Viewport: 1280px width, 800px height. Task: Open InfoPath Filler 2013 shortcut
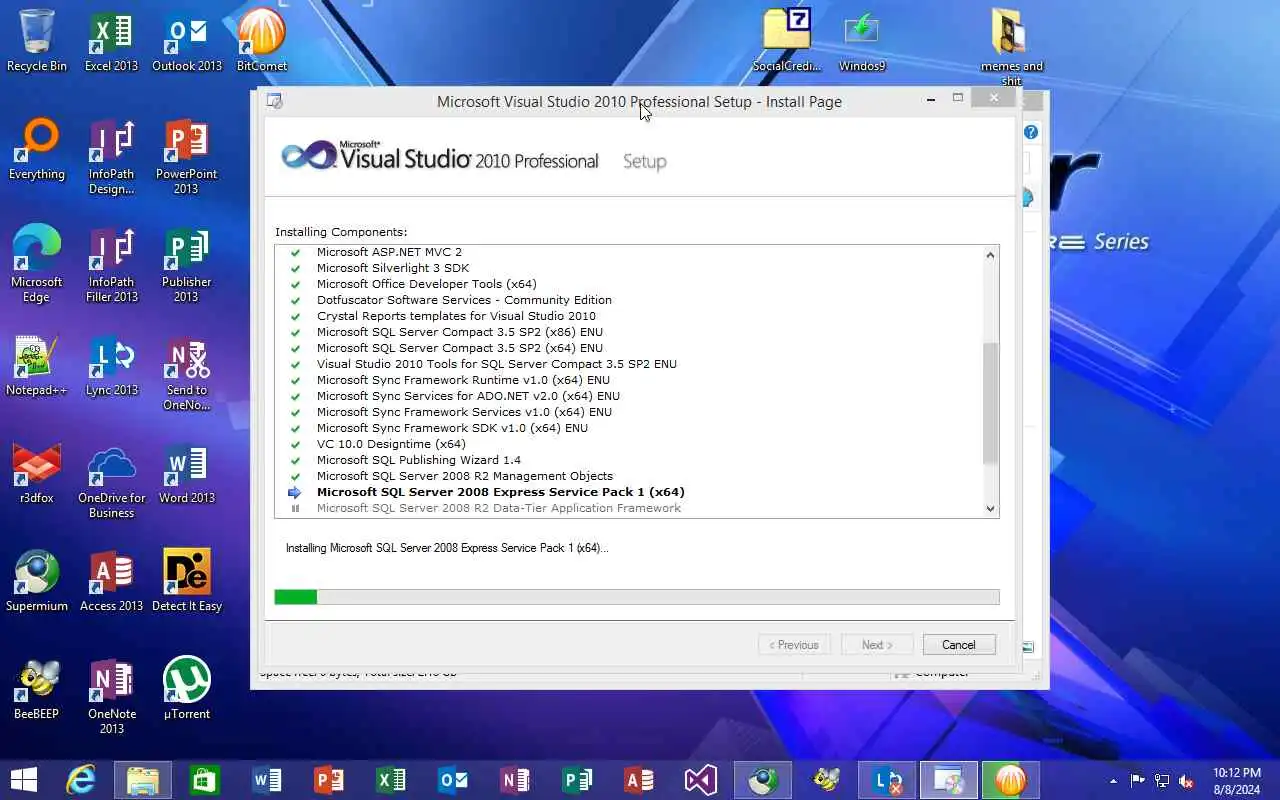pyautogui.click(x=111, y=264)
